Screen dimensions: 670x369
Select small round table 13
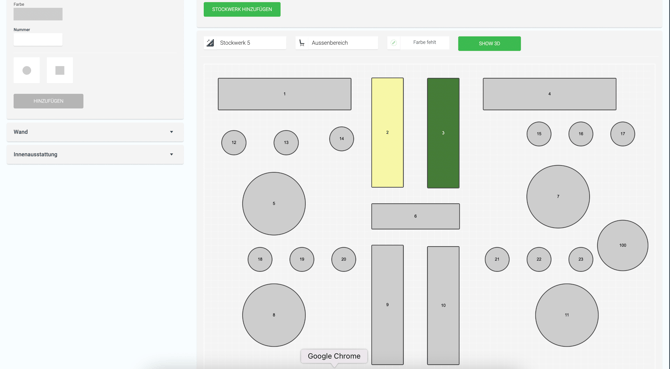(x=286, y=143)
